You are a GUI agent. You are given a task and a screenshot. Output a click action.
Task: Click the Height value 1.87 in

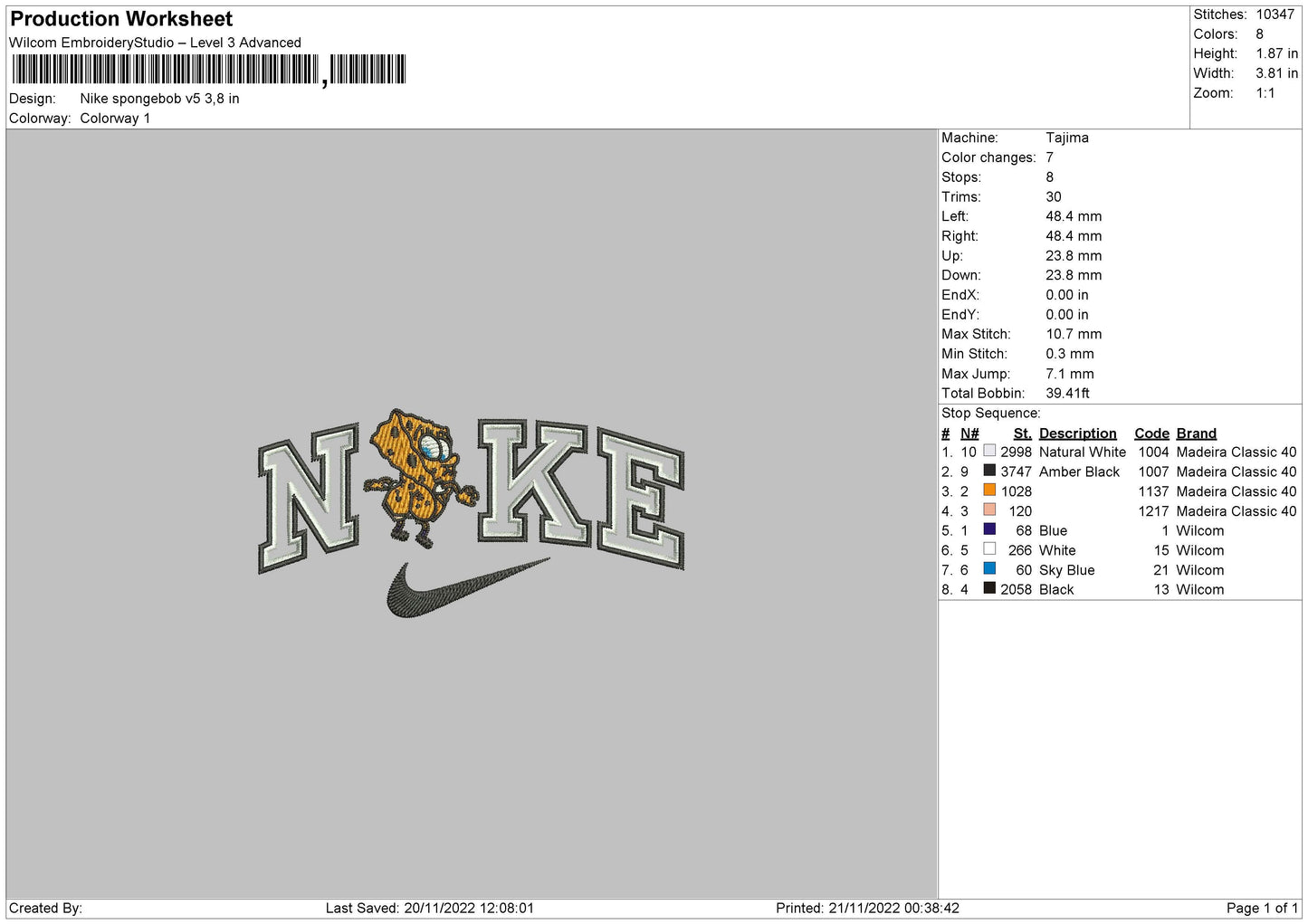point(1276,53)
